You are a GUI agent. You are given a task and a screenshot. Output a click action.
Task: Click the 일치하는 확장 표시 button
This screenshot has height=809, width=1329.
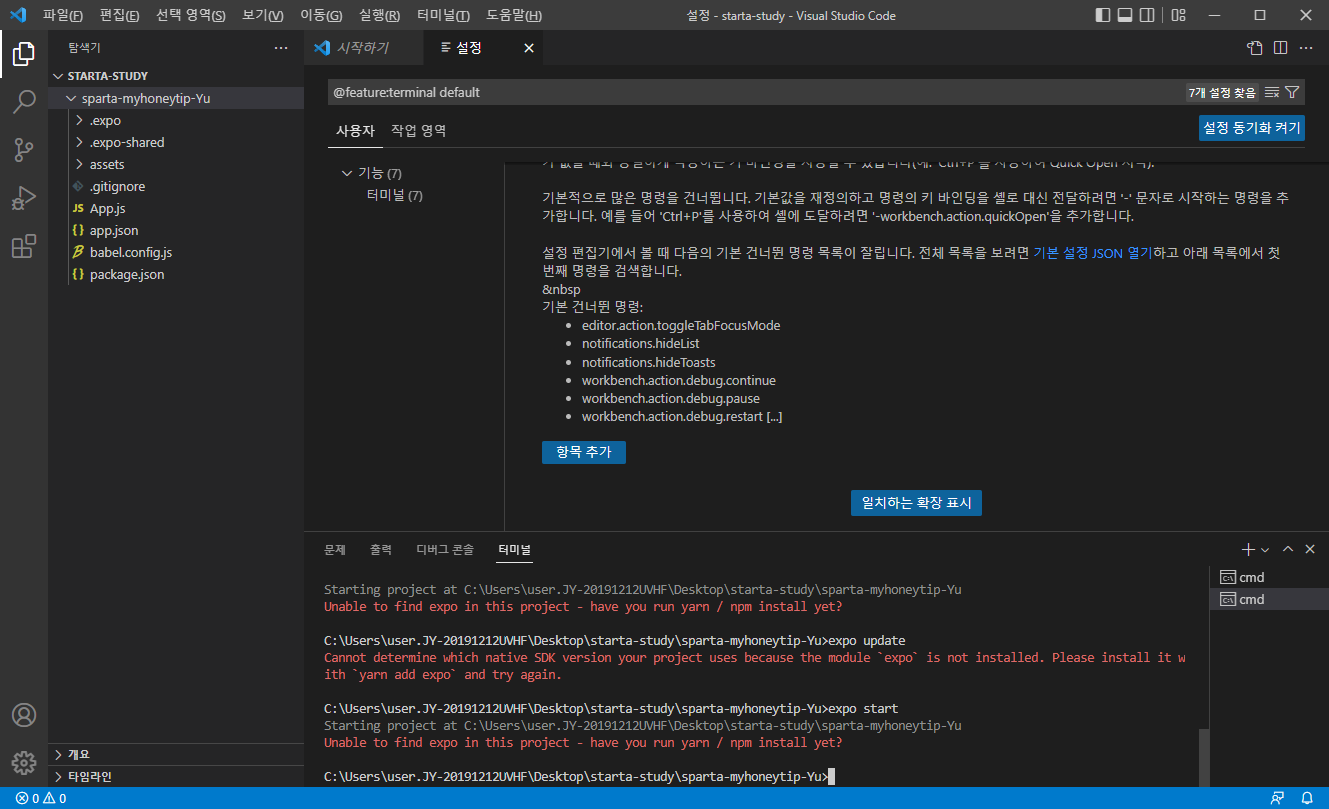coord(916,502)
